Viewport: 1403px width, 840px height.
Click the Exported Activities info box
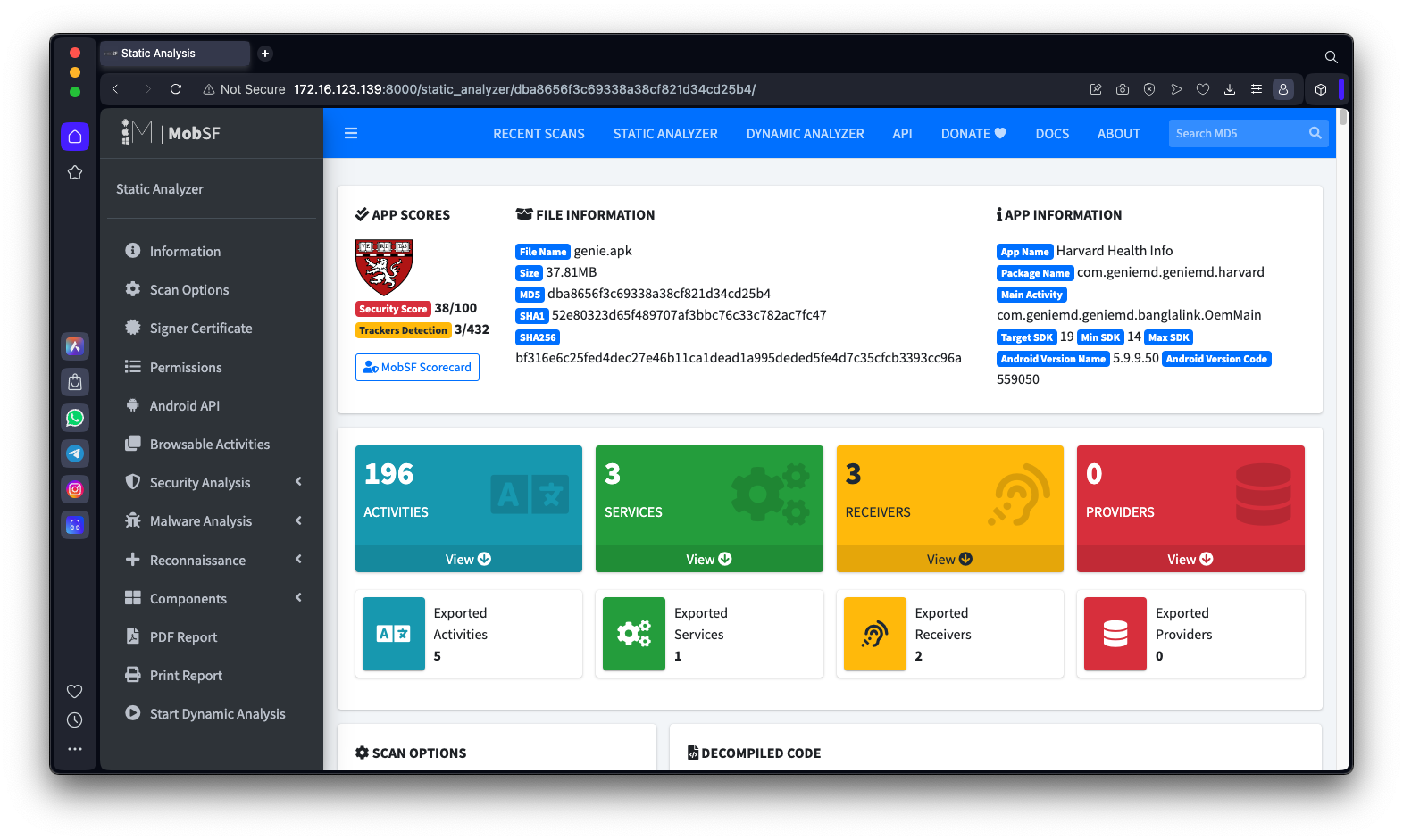coord(469,634)
